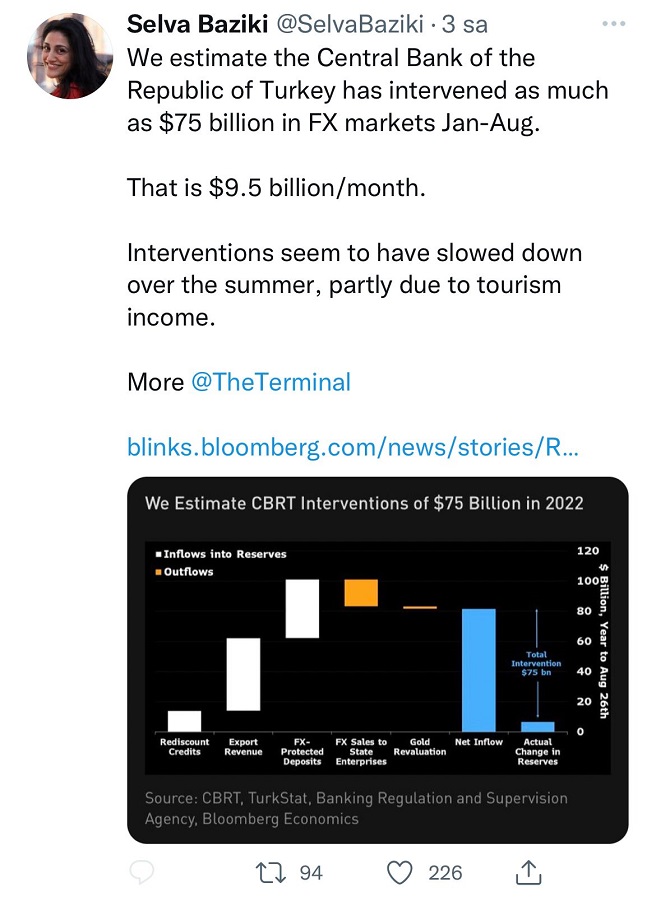
Task: Click the white Inflows into Reserves legend marker
Action: click(157, 554)
